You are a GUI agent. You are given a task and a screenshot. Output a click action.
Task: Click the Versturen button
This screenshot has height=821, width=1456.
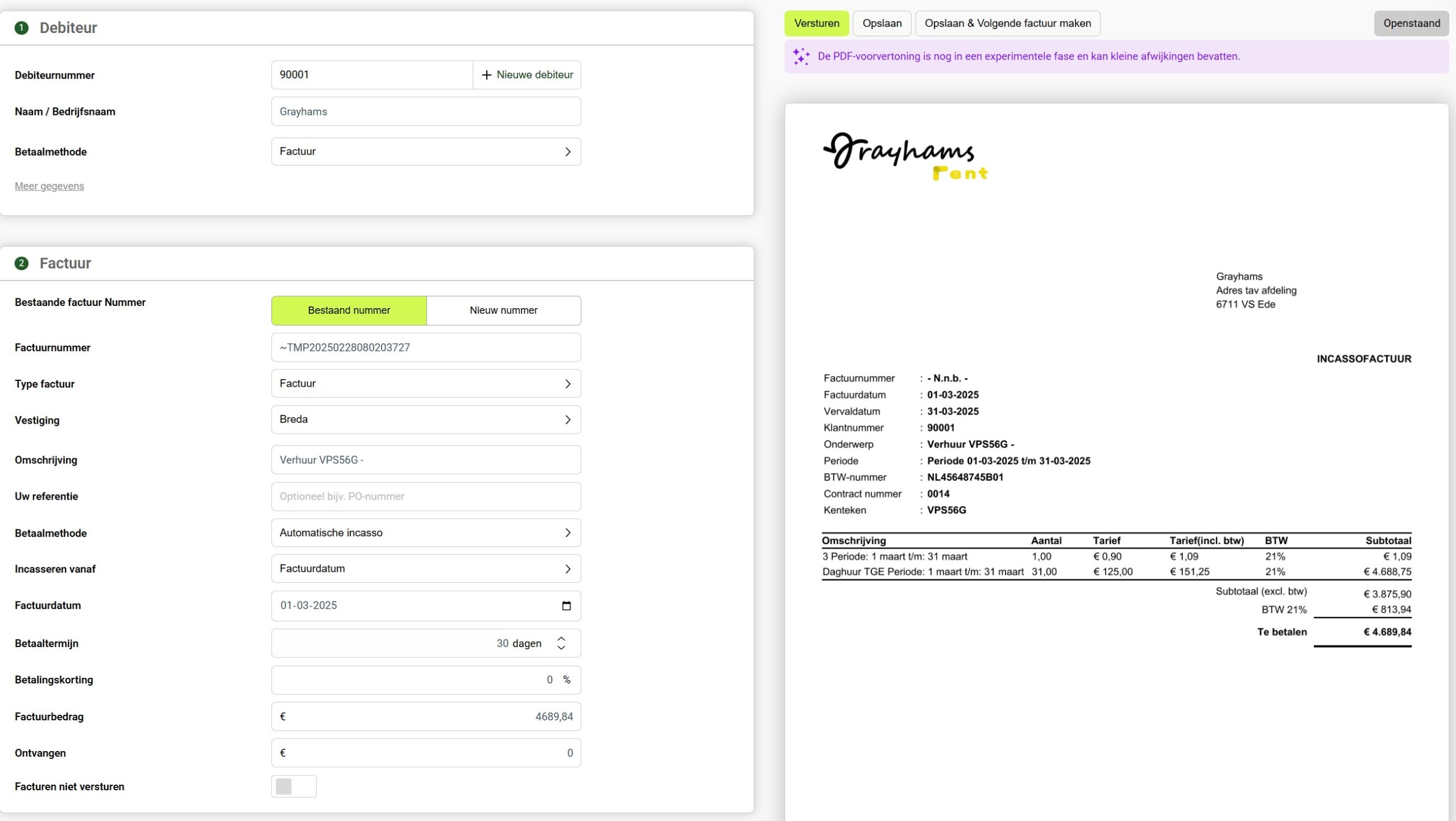tap(816, 23)
